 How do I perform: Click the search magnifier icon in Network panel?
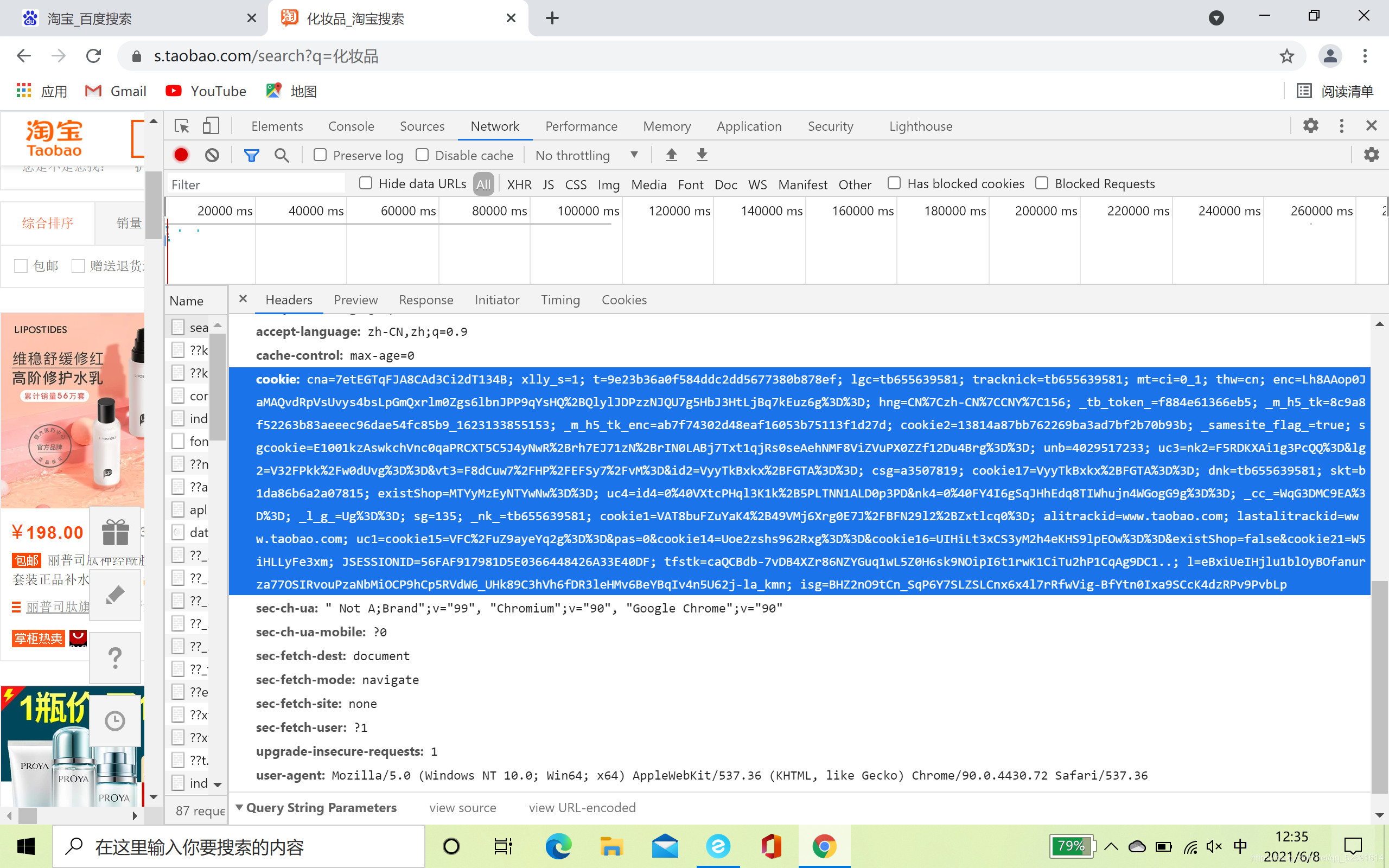[x=282, y=155]
